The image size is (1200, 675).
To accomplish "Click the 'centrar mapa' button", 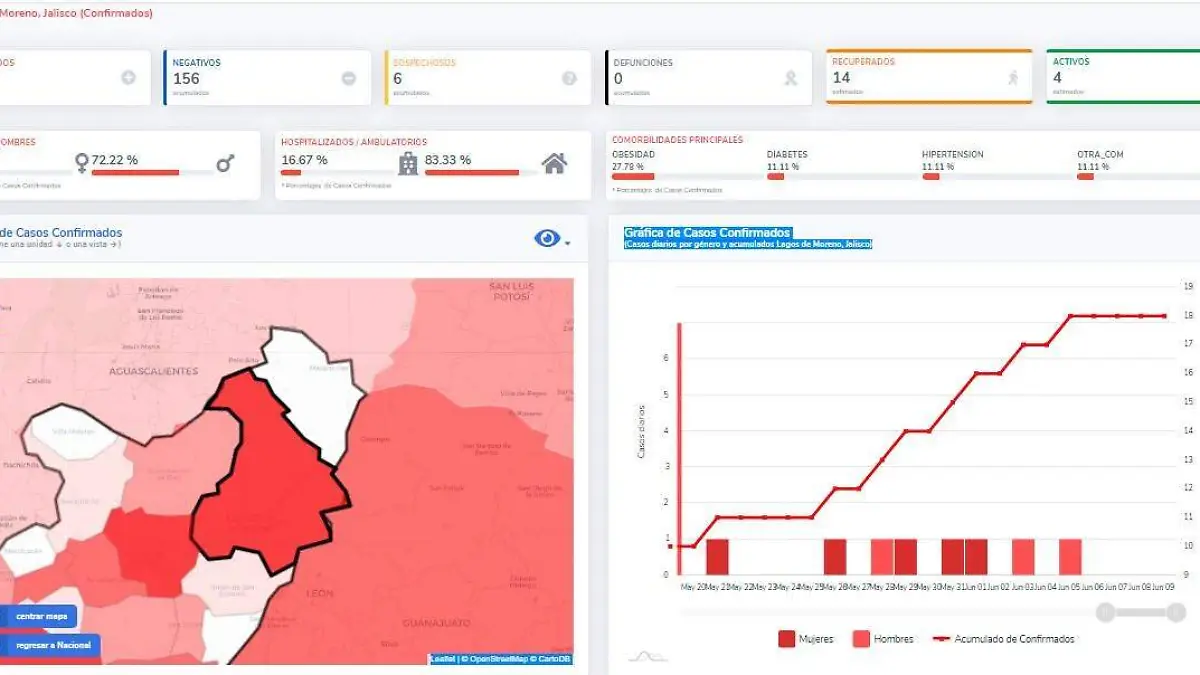I will (39, 616).
